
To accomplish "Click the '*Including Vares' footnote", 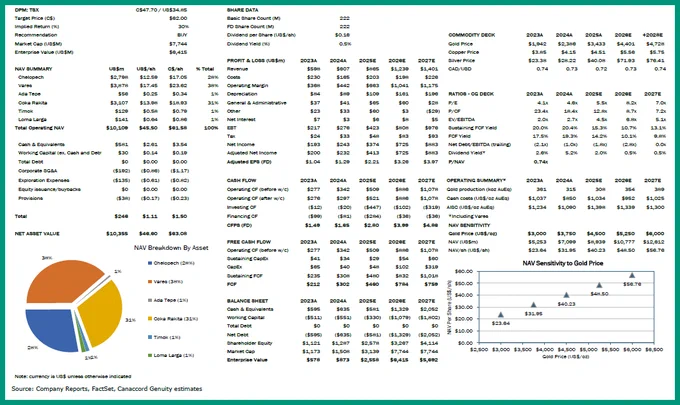I will (468, 216).
